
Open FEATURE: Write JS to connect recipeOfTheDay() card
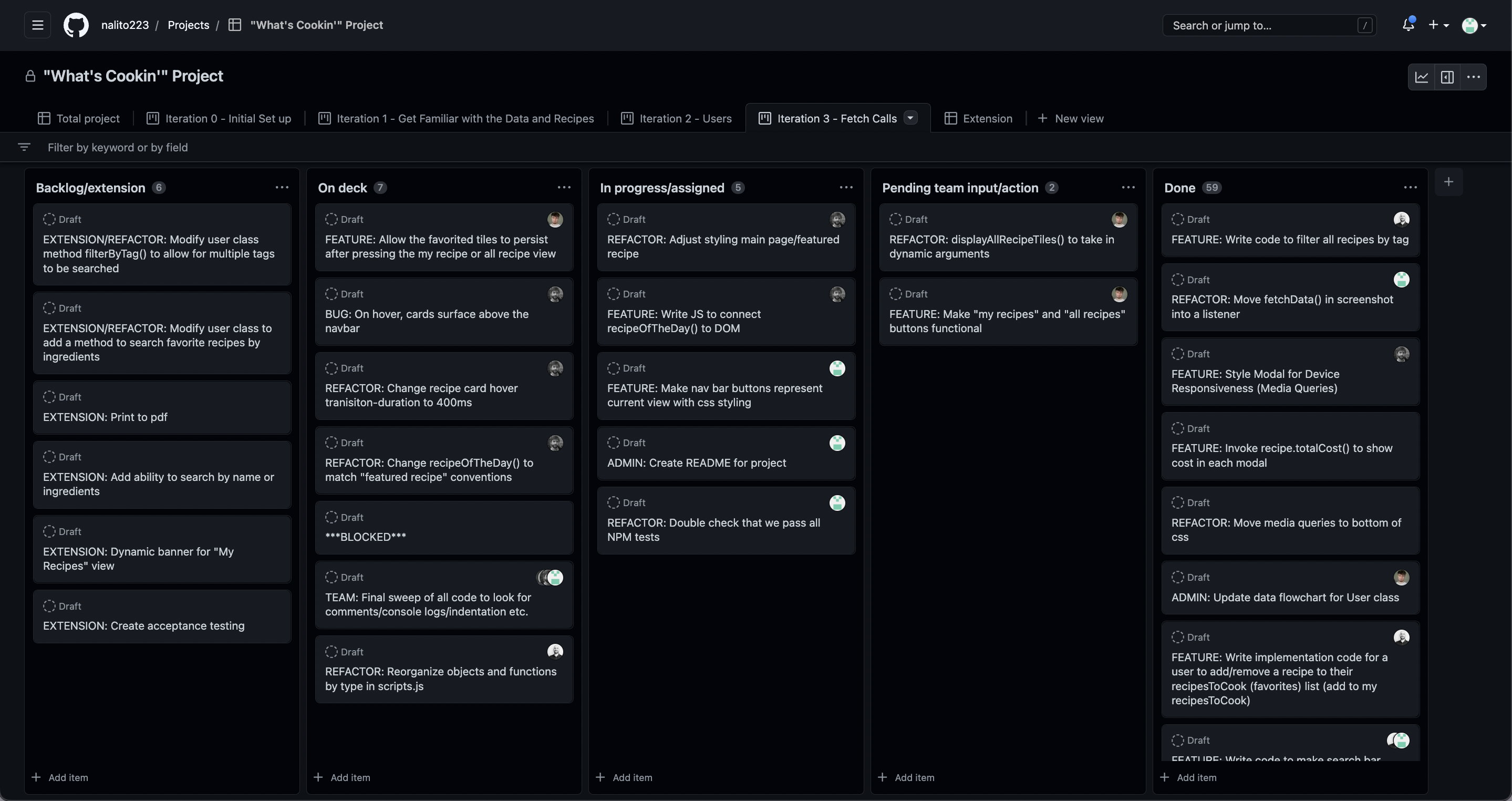click(x=726, y=312)
